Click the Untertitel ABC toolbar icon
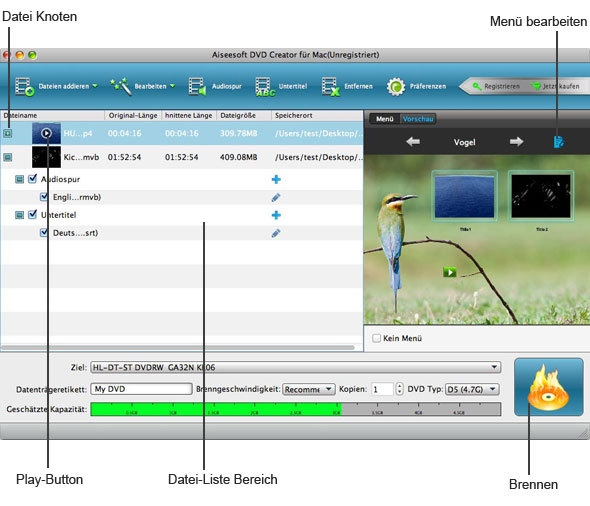 (265, 87)
